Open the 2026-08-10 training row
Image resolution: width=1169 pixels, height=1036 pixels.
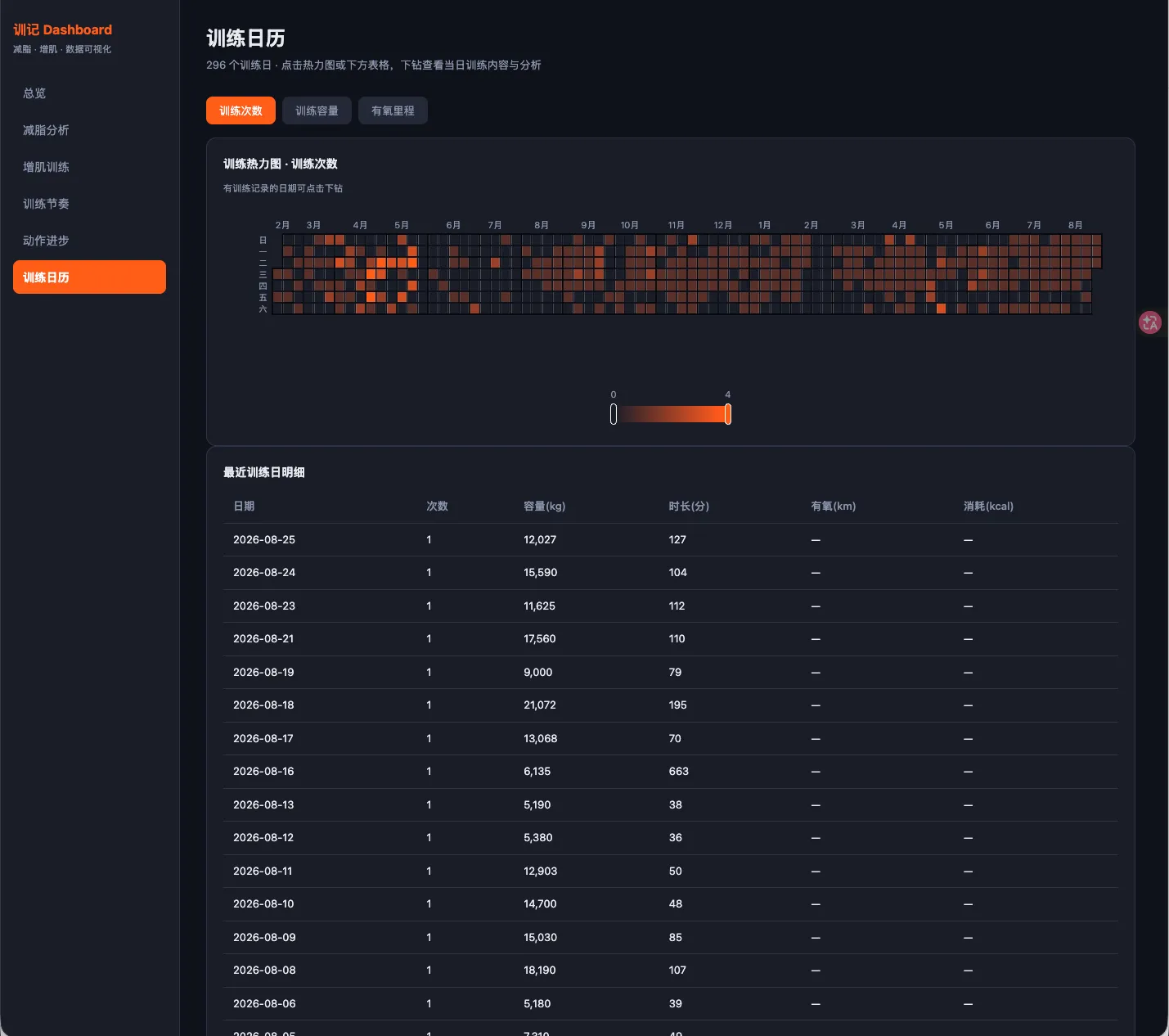point(671,904)
